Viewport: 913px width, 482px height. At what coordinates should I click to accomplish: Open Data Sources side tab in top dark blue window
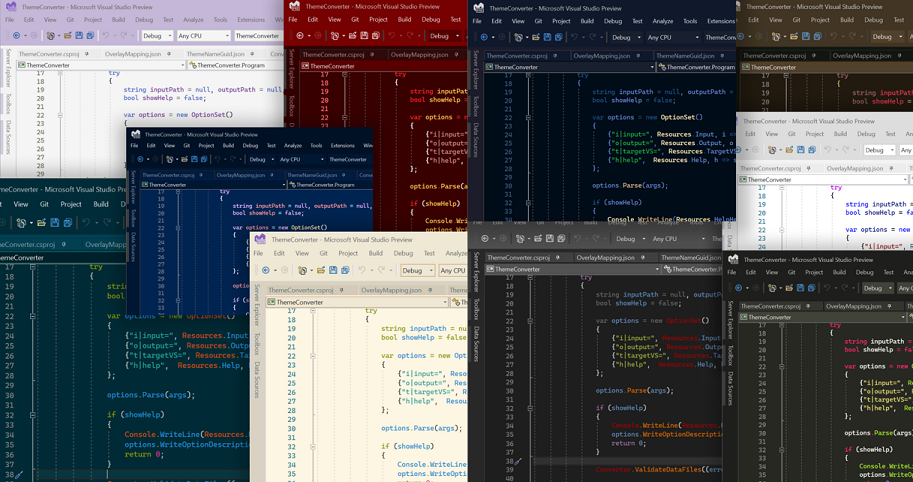coord(476,140)
